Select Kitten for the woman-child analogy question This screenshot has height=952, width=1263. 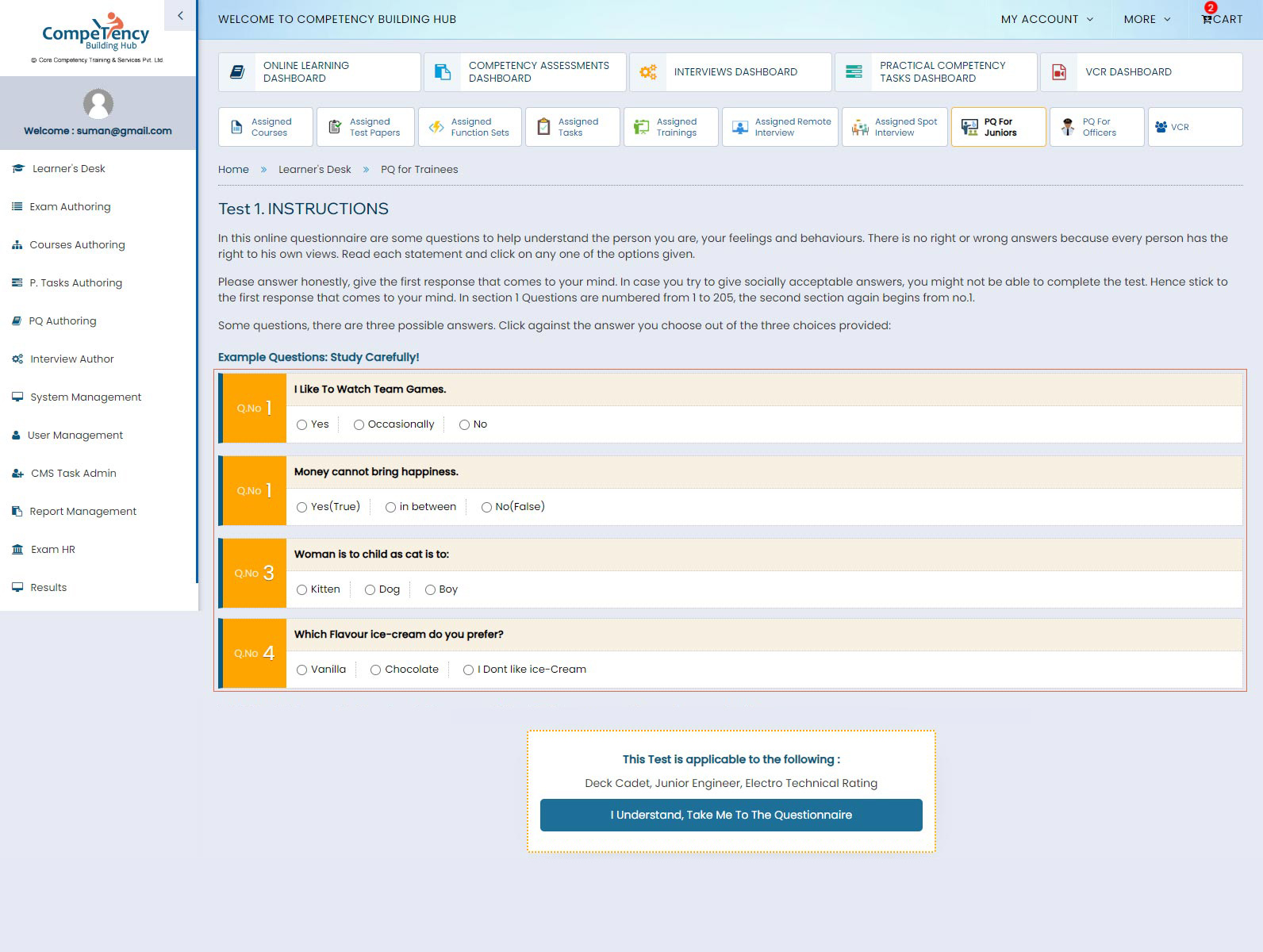pyautogui.click(x=302, y=590)
